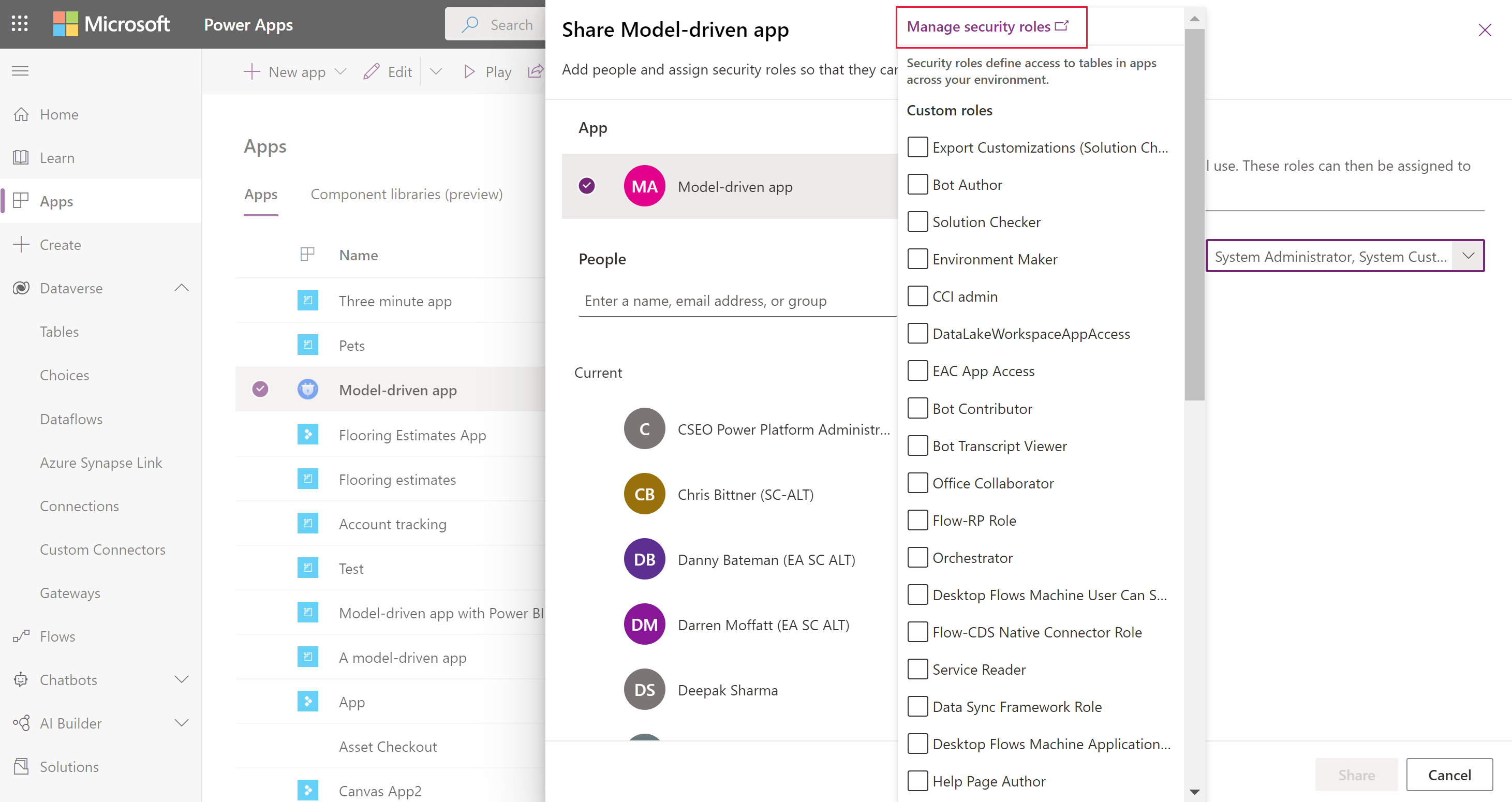Viewport: 1512px width, 802px height.
Task: Click the DB avatar for Danny Bateman
Action: point(644,559)
